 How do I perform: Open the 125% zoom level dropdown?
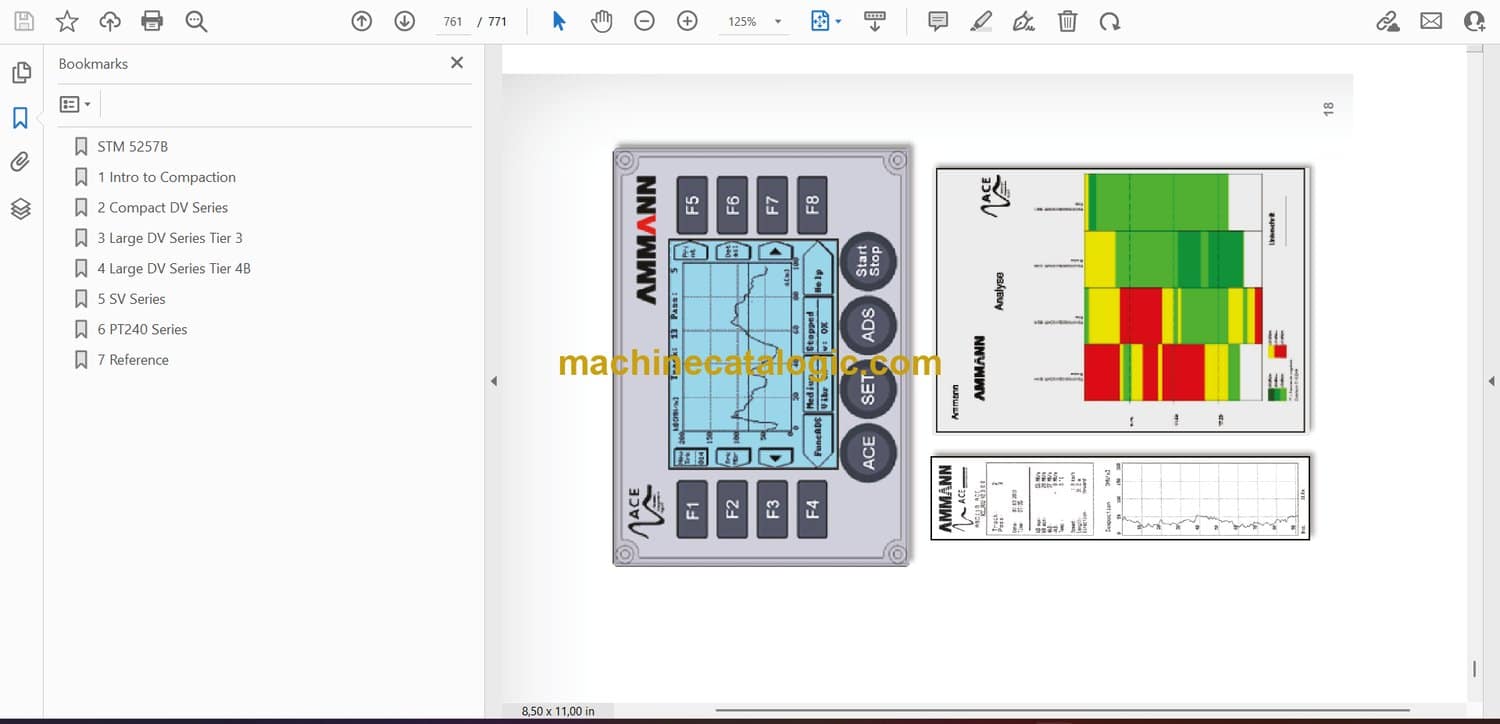753,21
